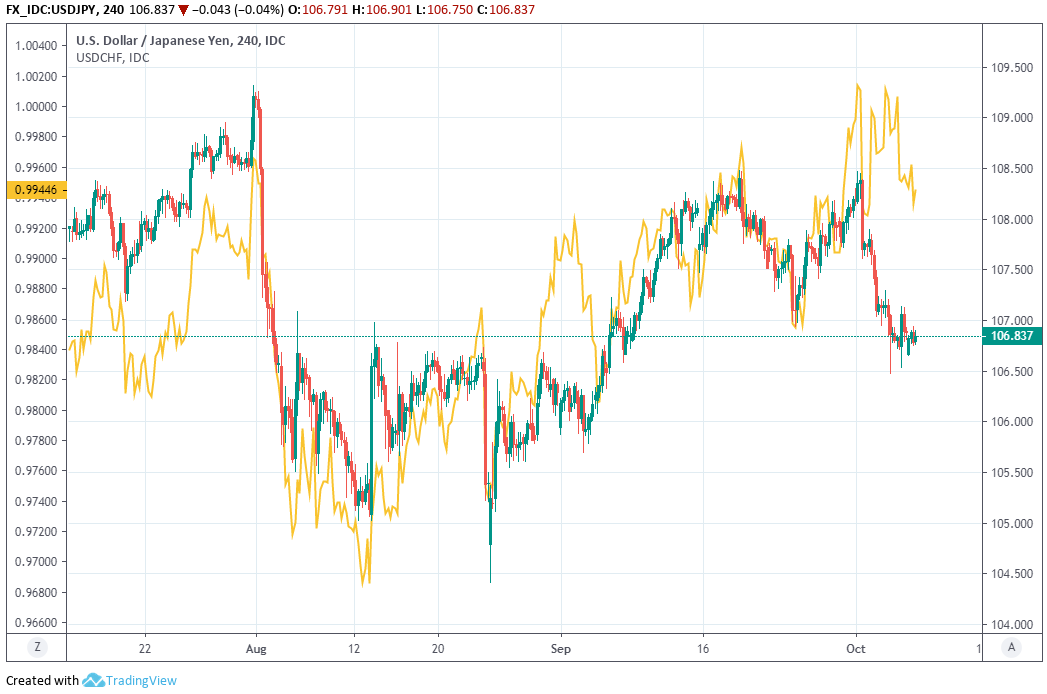Click the TradingView cloud logo icon
The image size is (1047, 694).
(x=93, y=681)
